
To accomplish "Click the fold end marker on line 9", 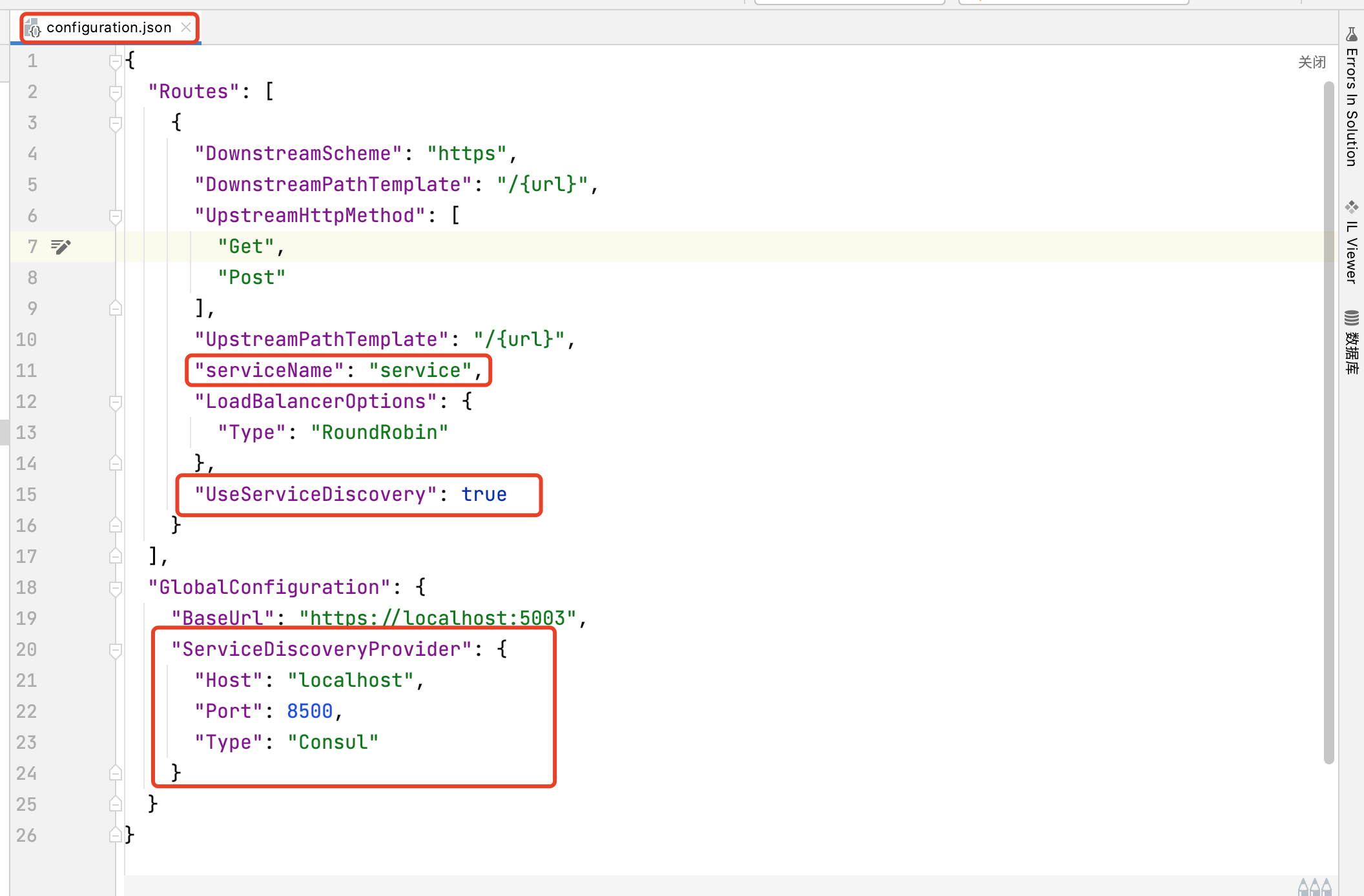I will tap(116, 308).
